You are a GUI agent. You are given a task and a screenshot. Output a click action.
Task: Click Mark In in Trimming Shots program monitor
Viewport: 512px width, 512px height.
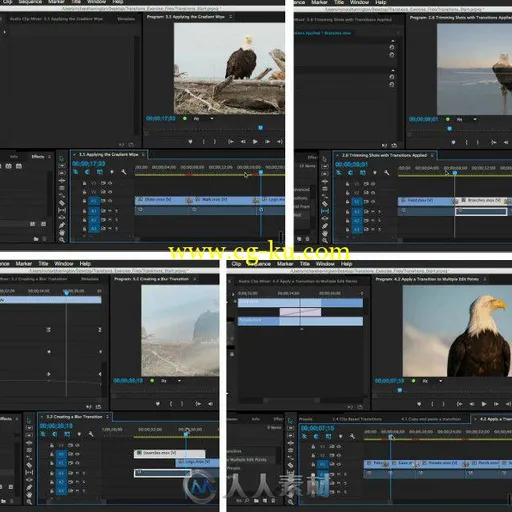coord(466,142)
